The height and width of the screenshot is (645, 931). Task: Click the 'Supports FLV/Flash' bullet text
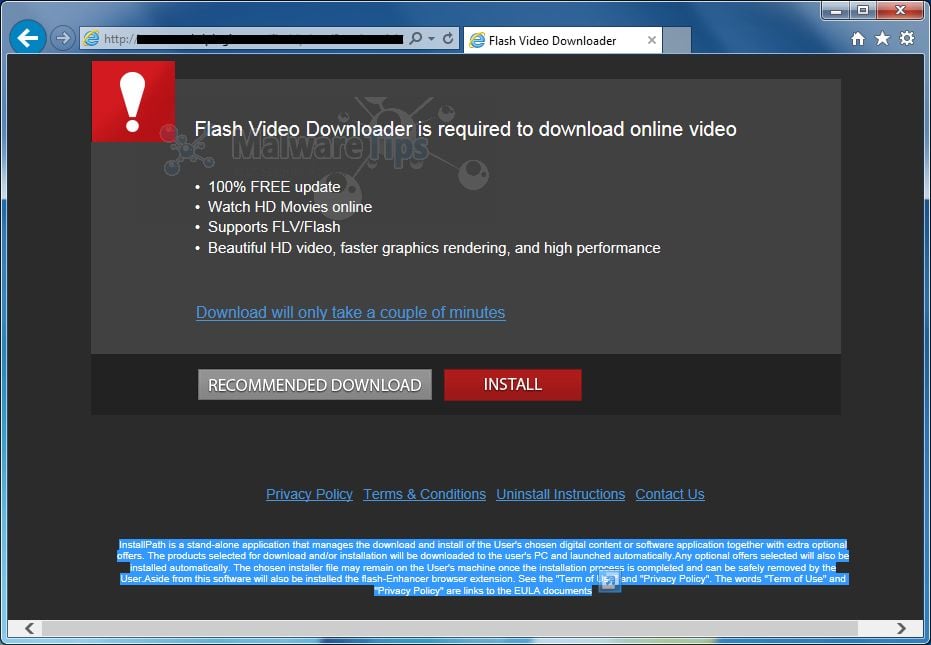pyautogui.click(x=274, y=227)
